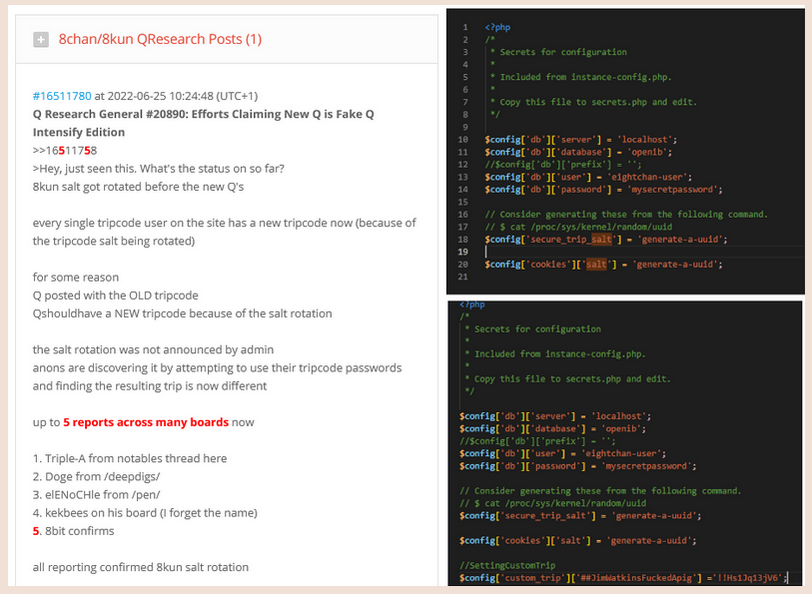Click the highlighted 'salt' in secure_trip_salt, top code
This screenshot has height=594, width=812.
[602, 239]
